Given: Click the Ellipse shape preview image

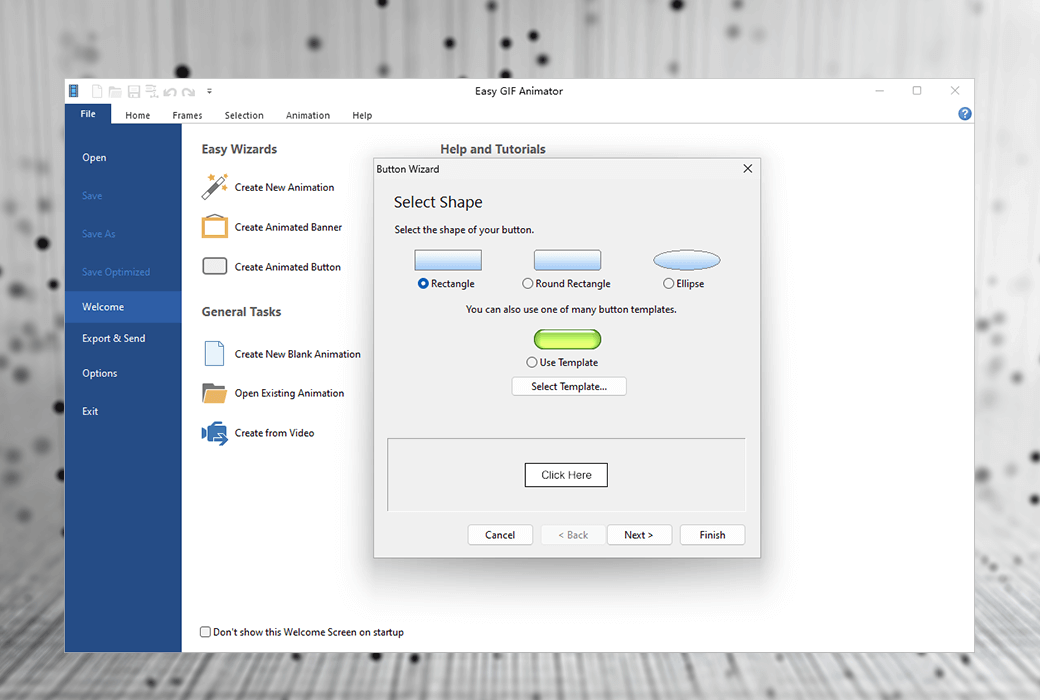Looking at the screenshot, I should (686, 259).
